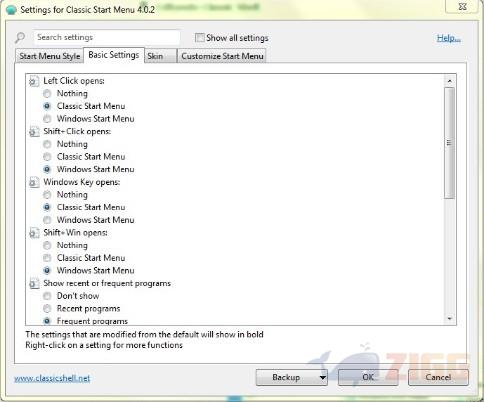Click the Shift+Win opens setting icon
This screenshot has height=402, width=484.
coord(34,233)
